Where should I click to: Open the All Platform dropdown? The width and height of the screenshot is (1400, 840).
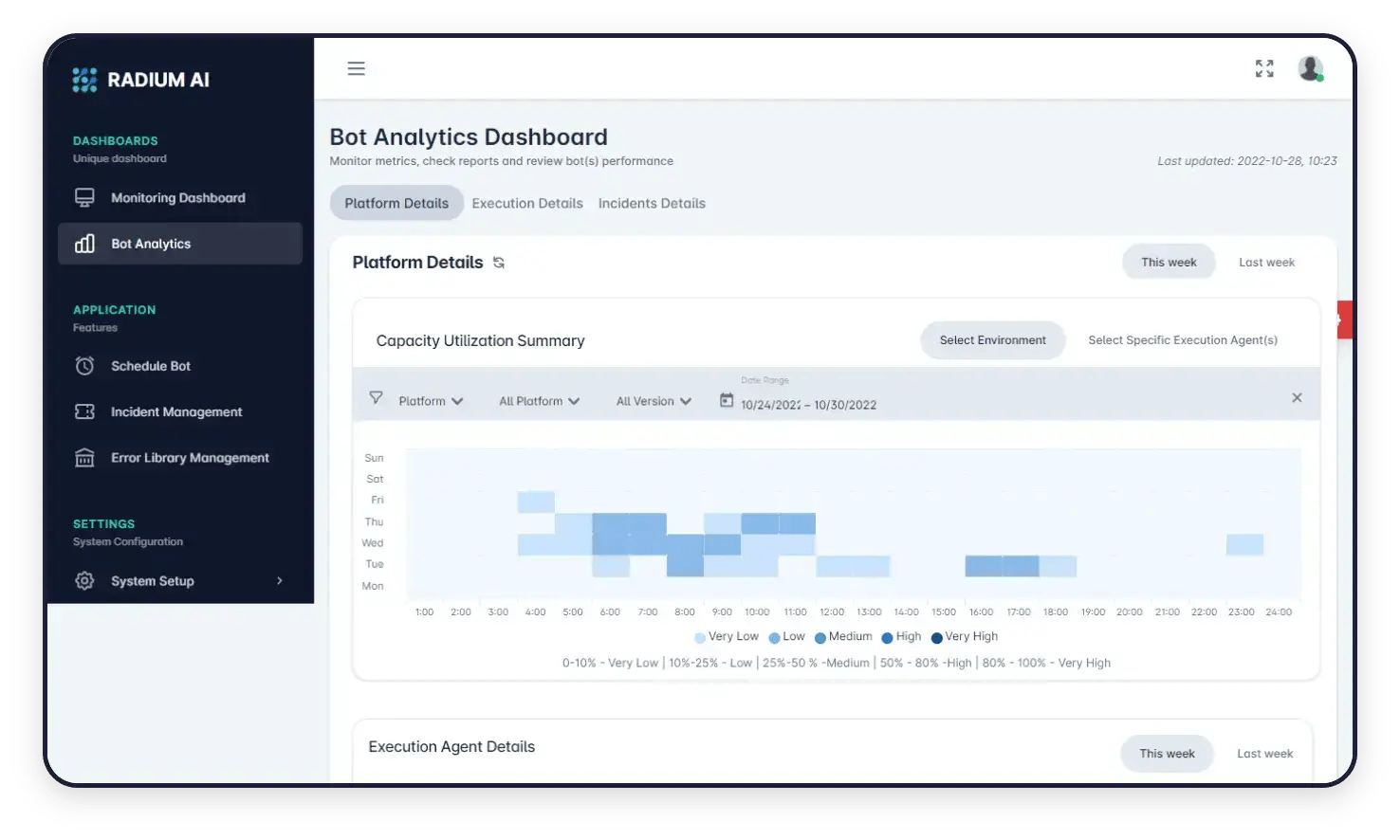click(540, 401)
